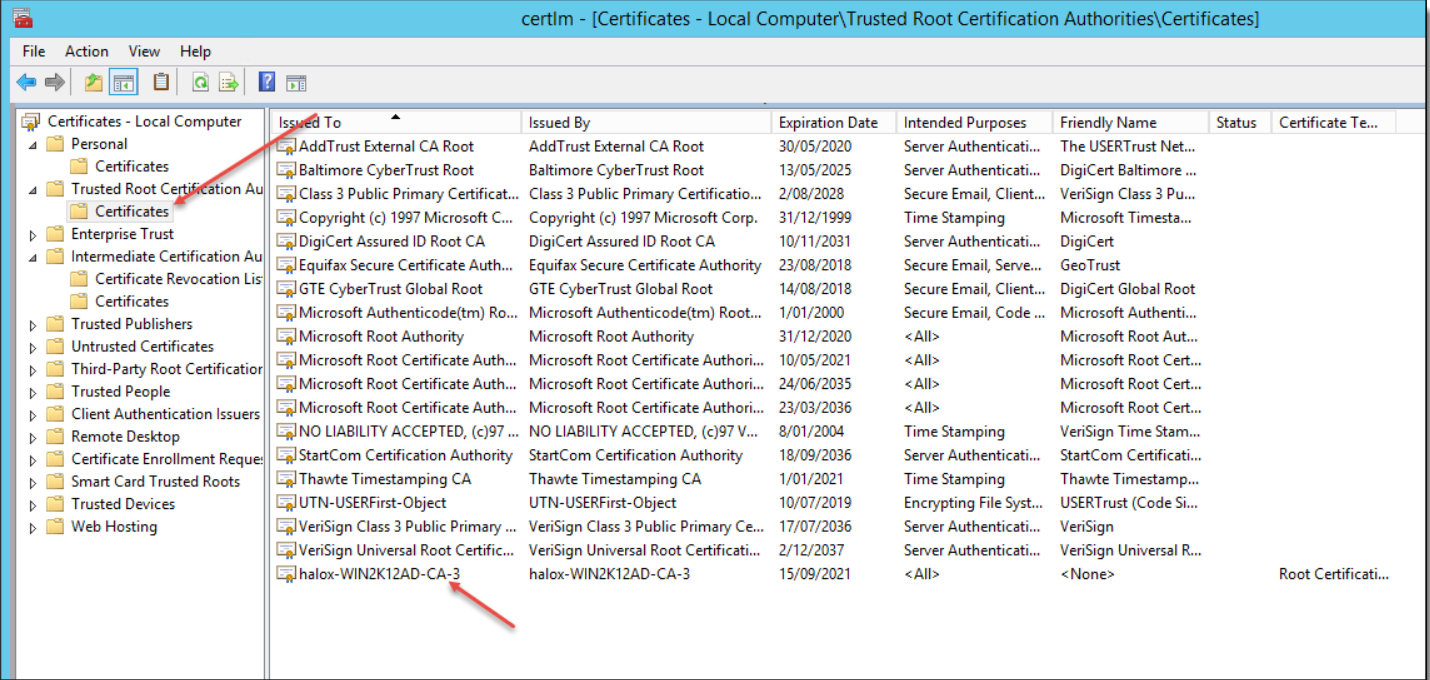Sort by the Expiration Date column header
Image resolution: width=1430 pixels, height=680 pixels.
click(834, 122)
